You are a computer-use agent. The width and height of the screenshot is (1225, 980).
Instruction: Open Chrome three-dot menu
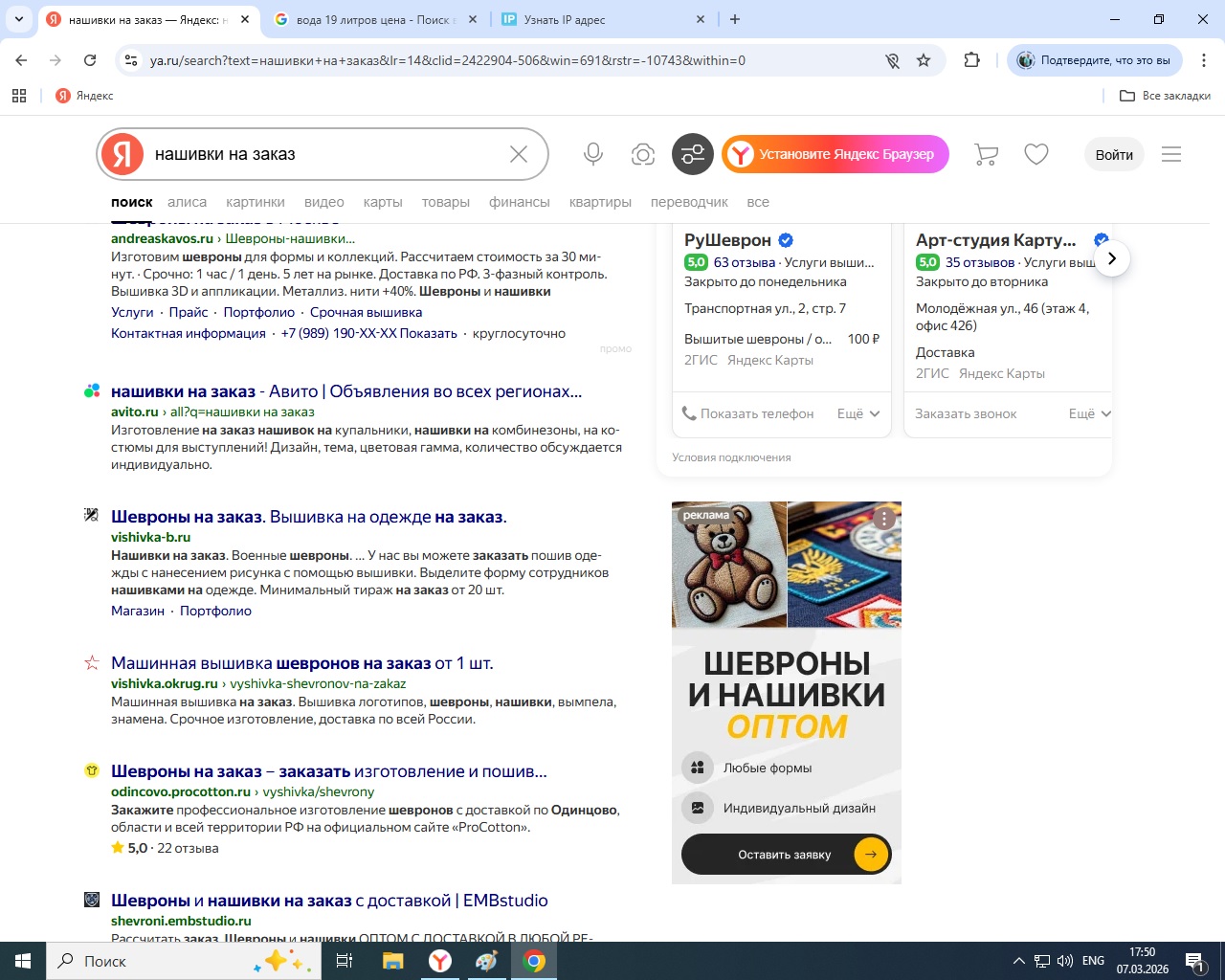(1204, 60)
